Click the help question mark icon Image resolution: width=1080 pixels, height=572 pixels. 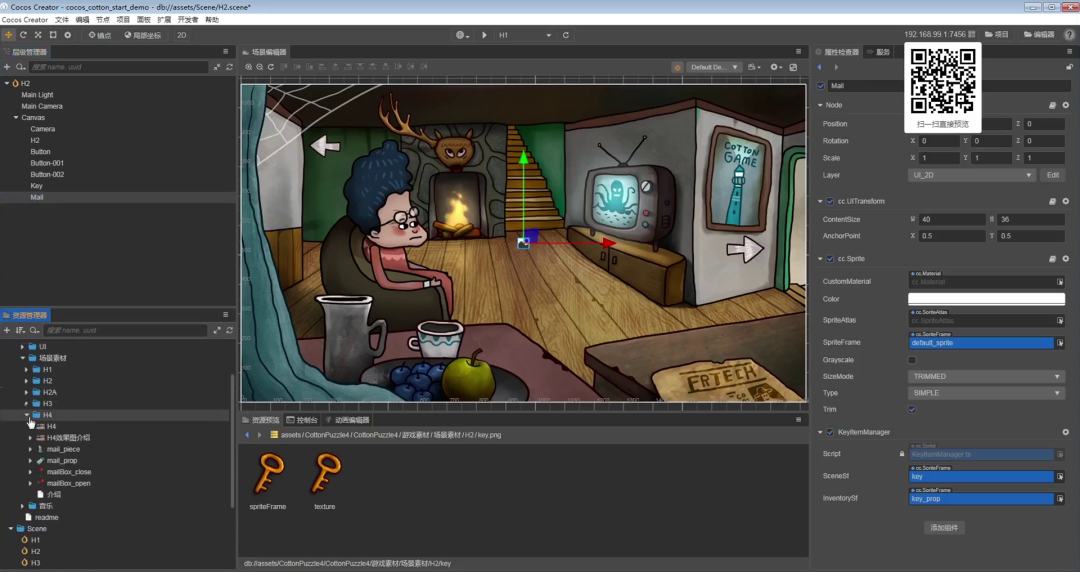[x=1070, y=34]
